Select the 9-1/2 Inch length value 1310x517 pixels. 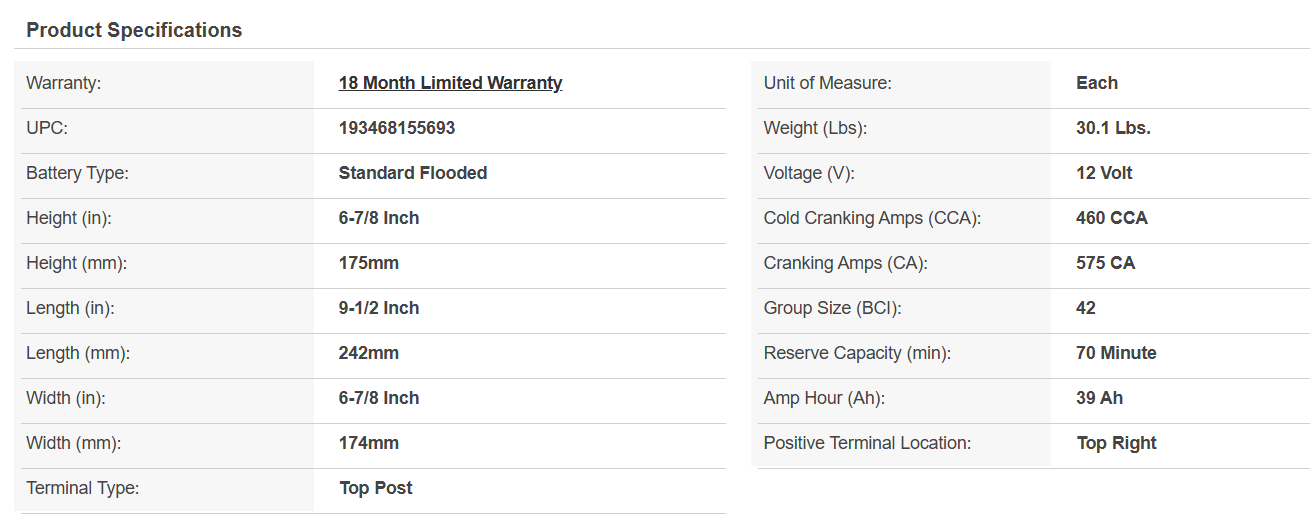379,308
